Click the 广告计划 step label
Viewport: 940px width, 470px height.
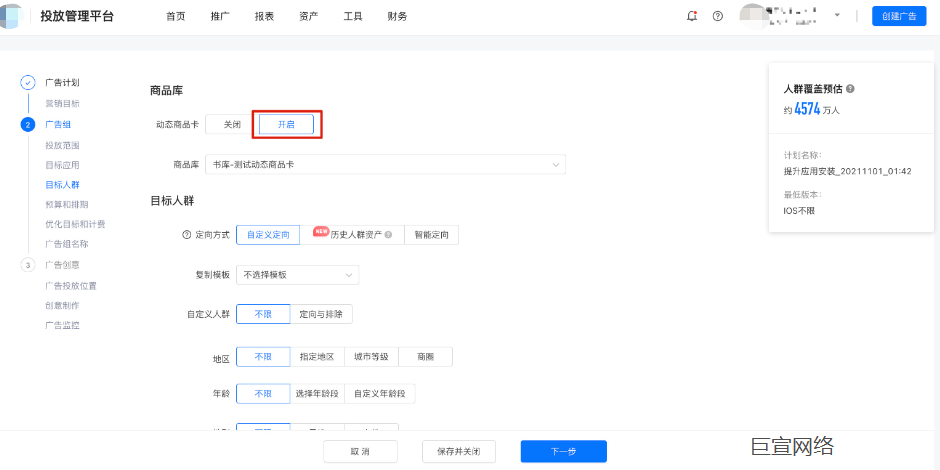click(x=62, y=83)
